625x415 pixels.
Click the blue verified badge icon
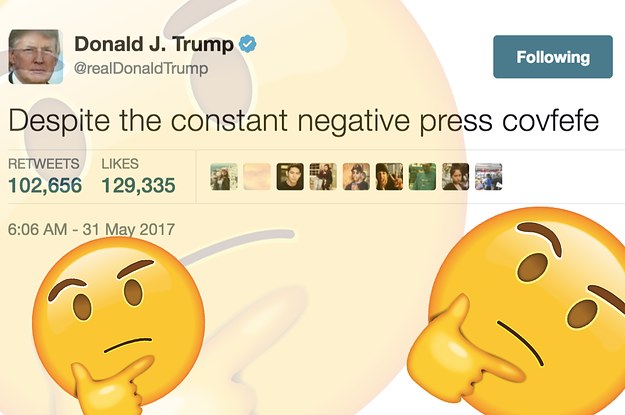pyautogui.click(x=248, y=44)
